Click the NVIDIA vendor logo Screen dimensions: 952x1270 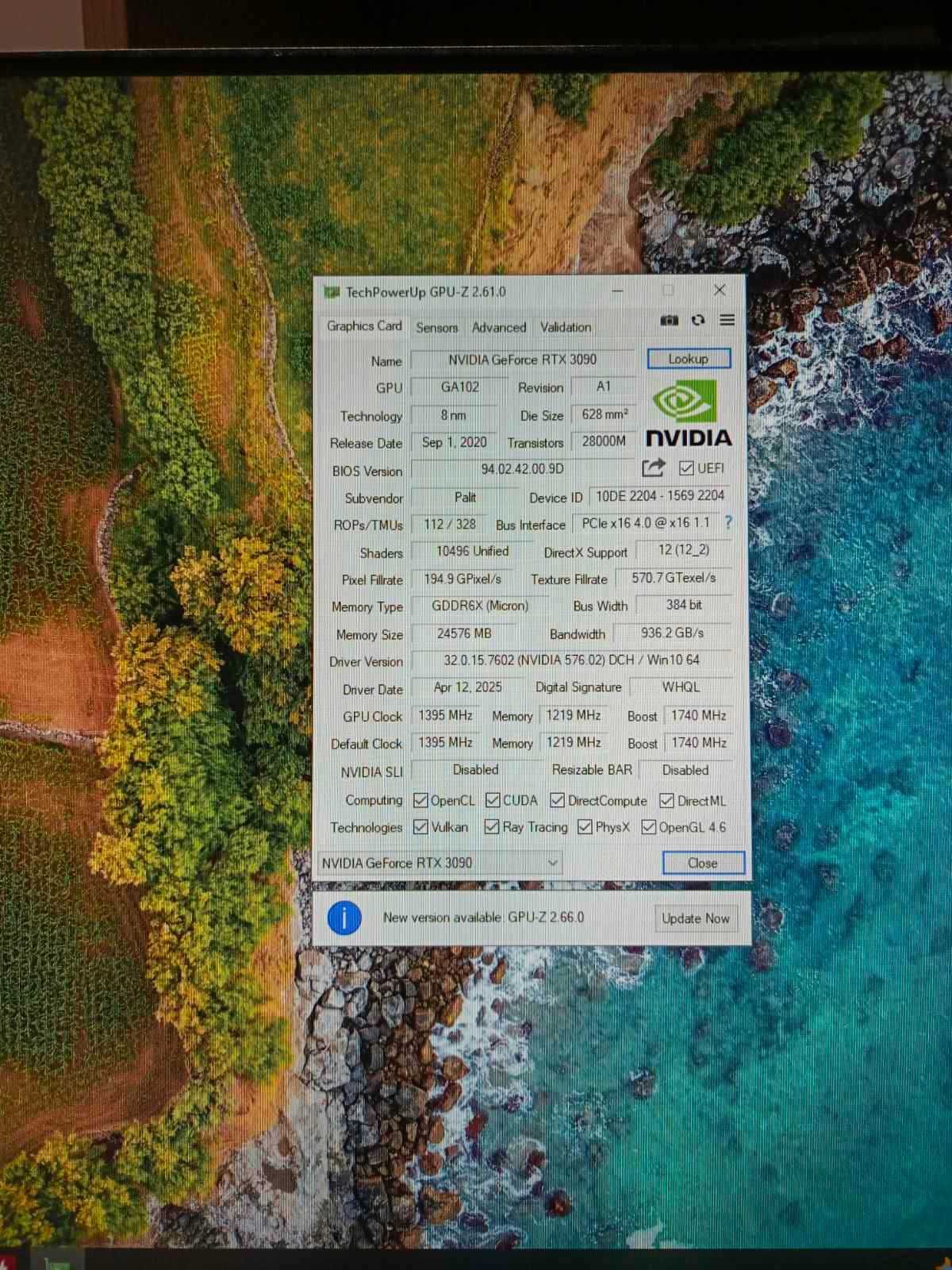click(688, 413)
